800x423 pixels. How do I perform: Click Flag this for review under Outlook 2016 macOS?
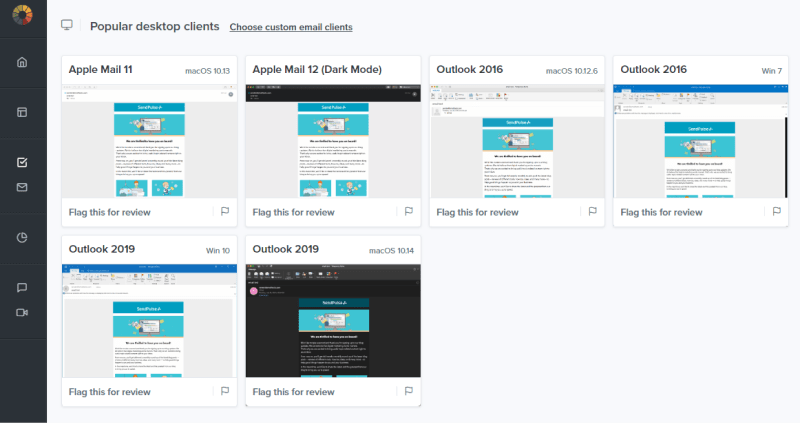pyautogui.click(x=477, y=212)
